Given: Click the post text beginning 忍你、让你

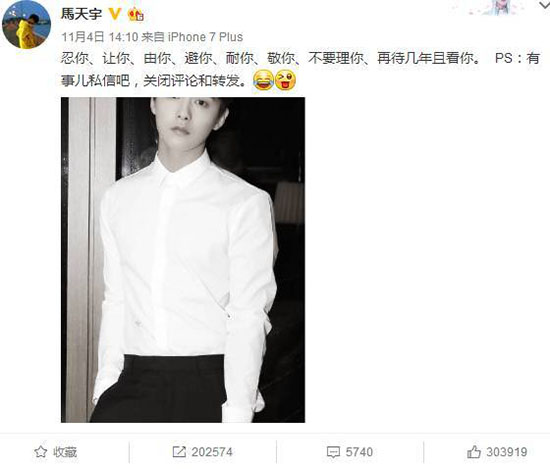Looking at the screenshot, I should 300,69.
